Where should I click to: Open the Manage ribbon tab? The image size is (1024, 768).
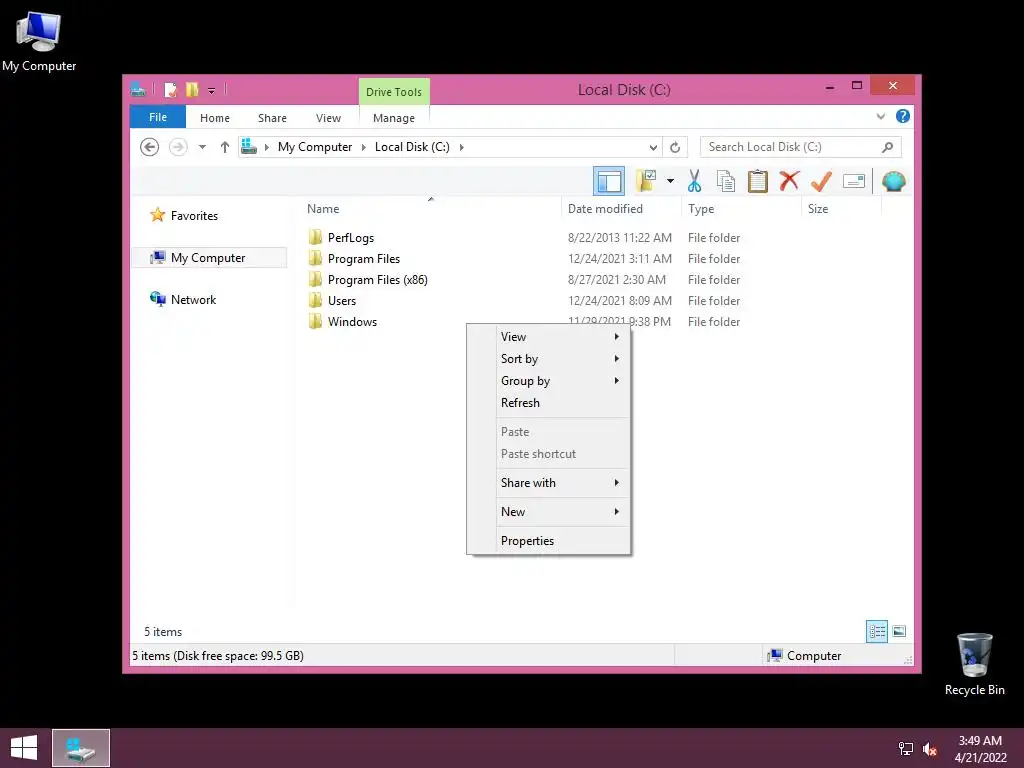394,118
